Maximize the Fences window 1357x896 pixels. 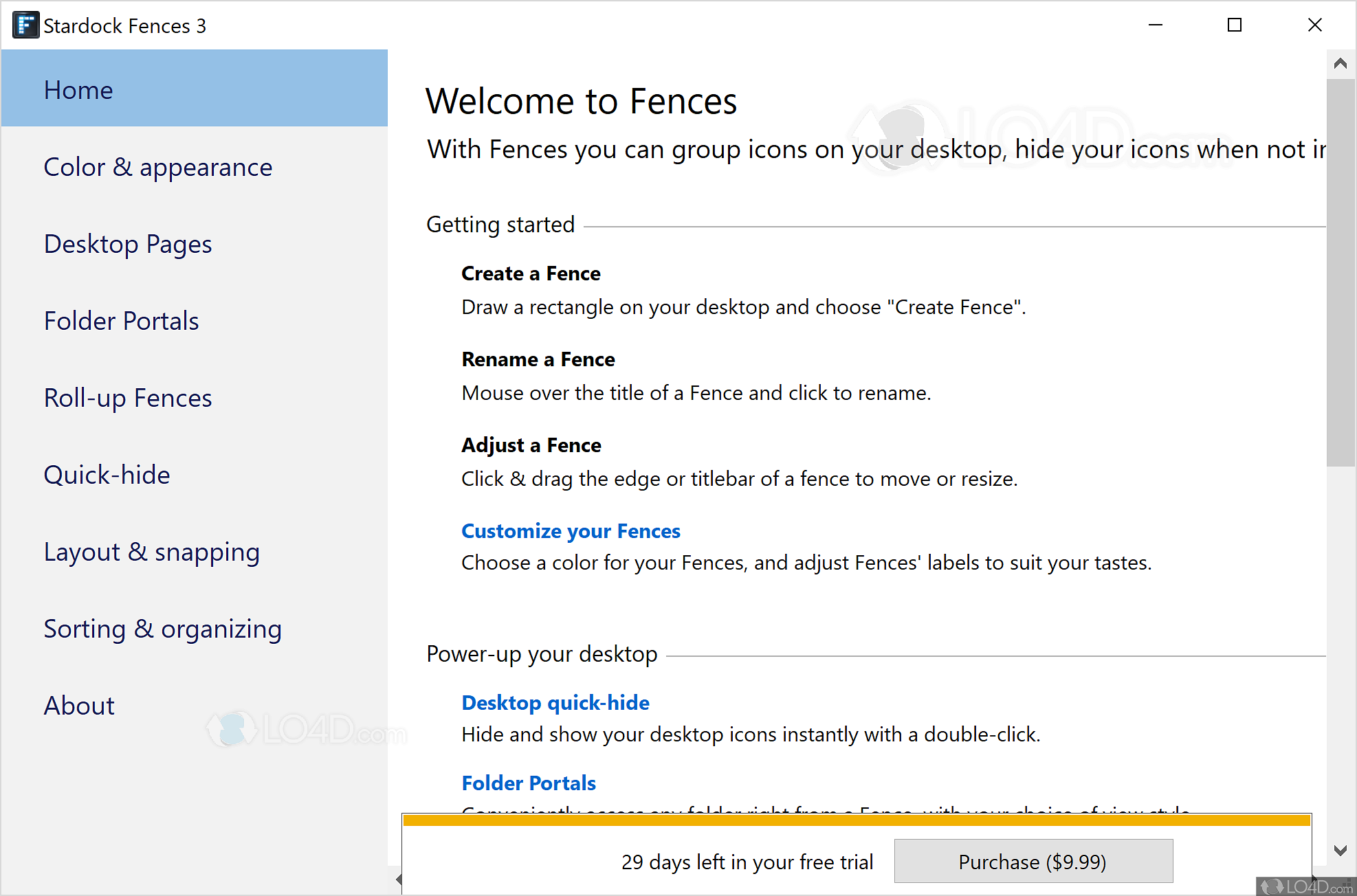click(x=1235, y=25)
